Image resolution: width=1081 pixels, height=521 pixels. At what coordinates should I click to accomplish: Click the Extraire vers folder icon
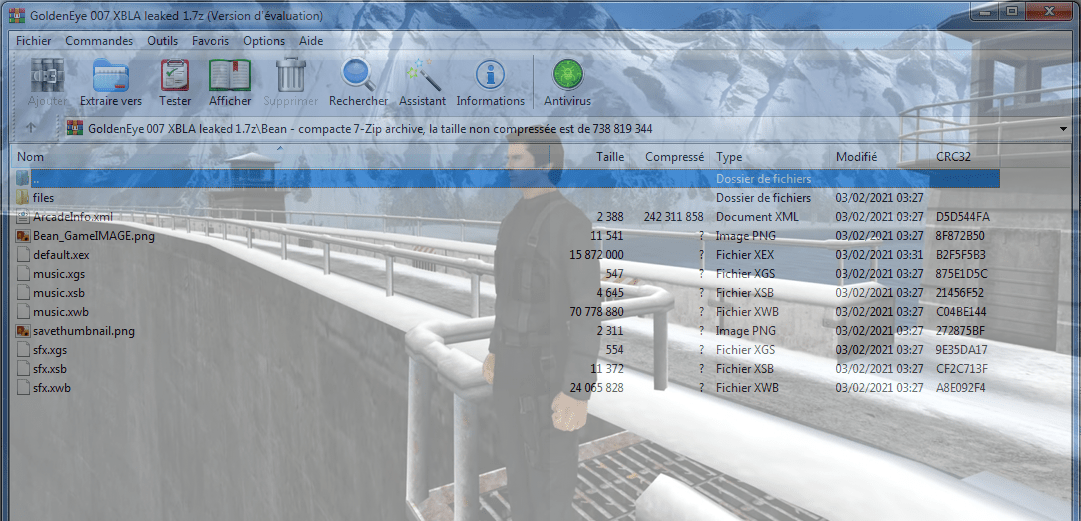(x=111, y=74)
